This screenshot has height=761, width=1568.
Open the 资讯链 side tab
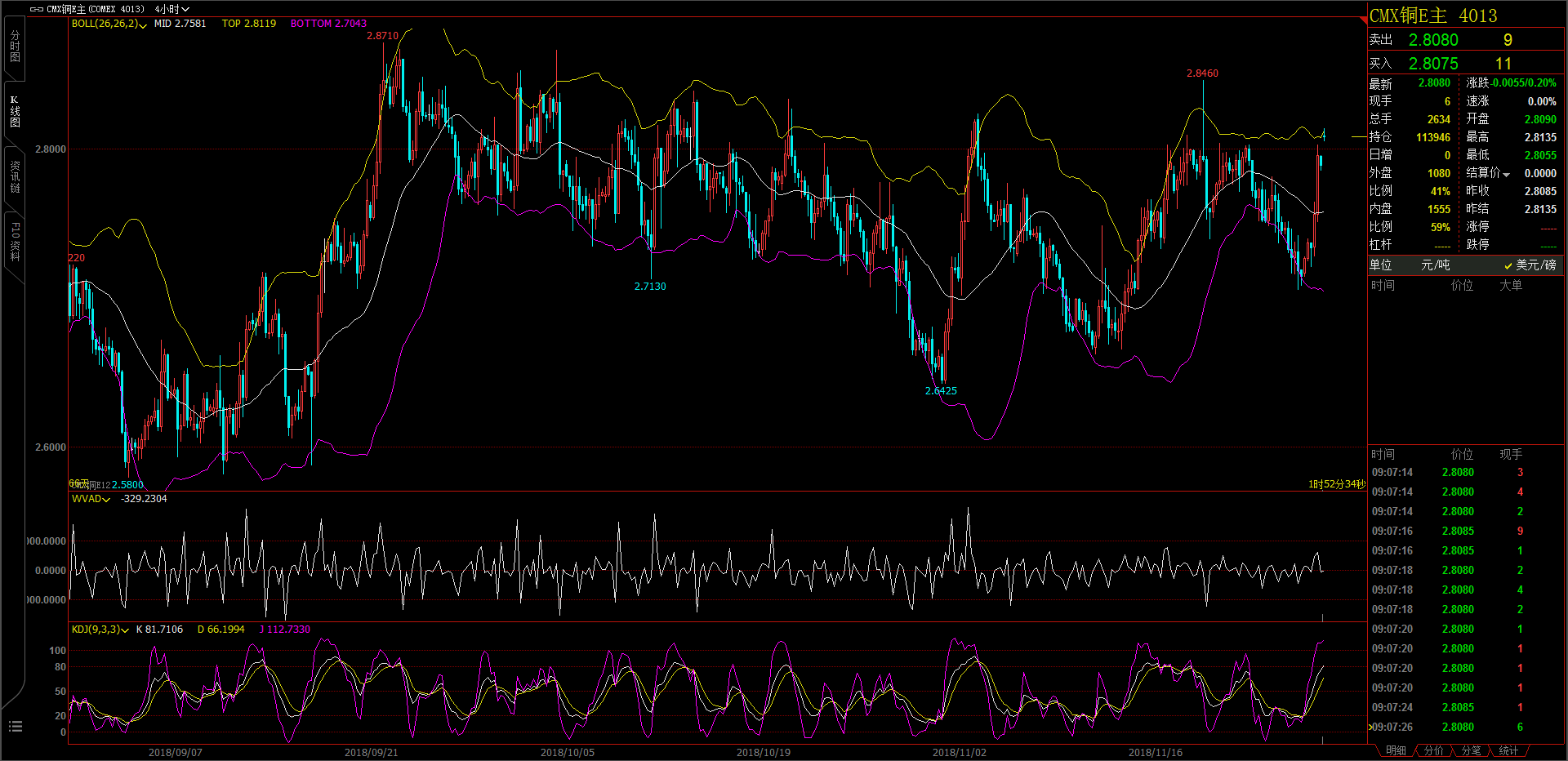point(15,177)
